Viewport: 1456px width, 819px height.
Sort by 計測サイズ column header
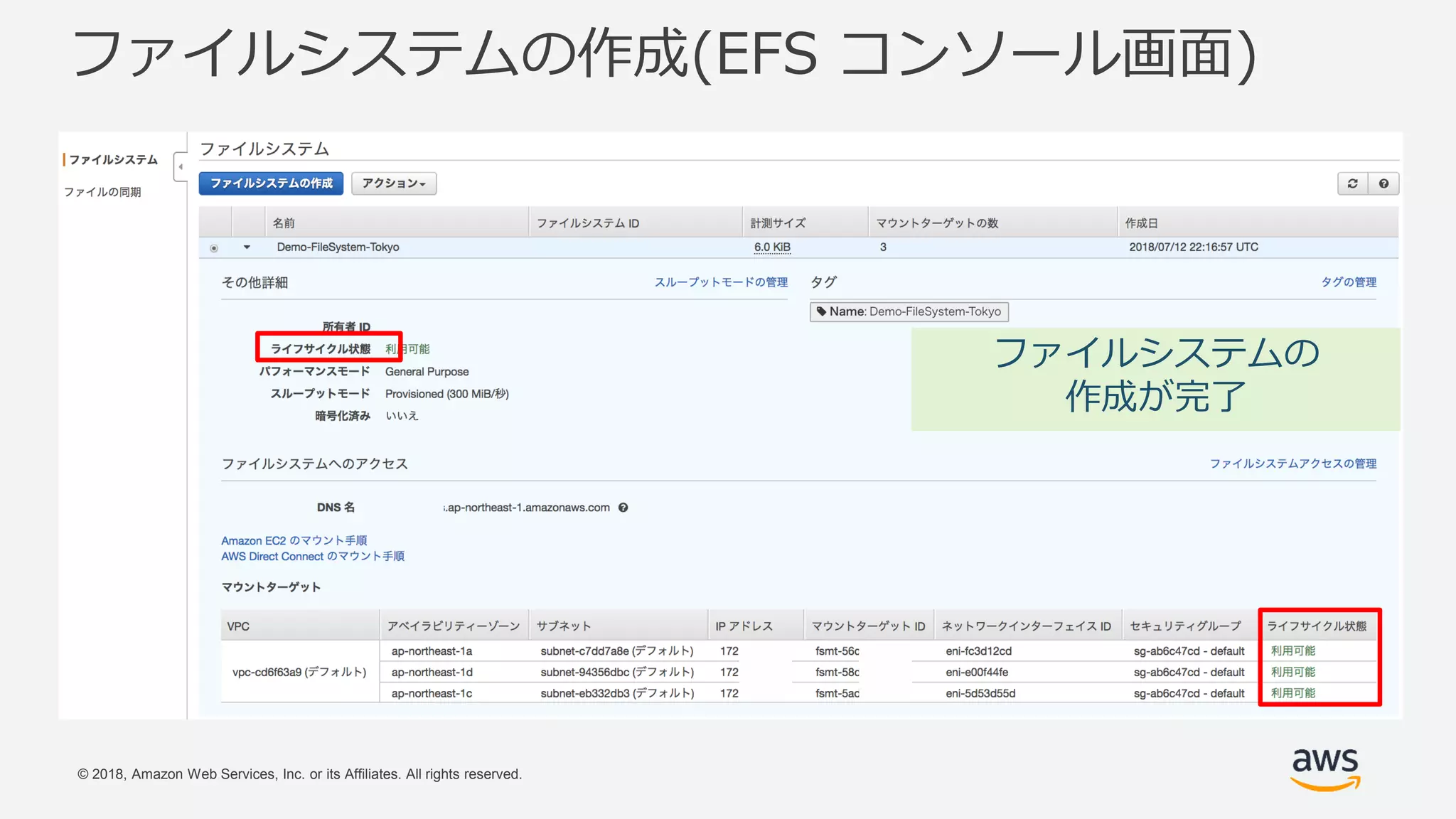pos(805,223)
